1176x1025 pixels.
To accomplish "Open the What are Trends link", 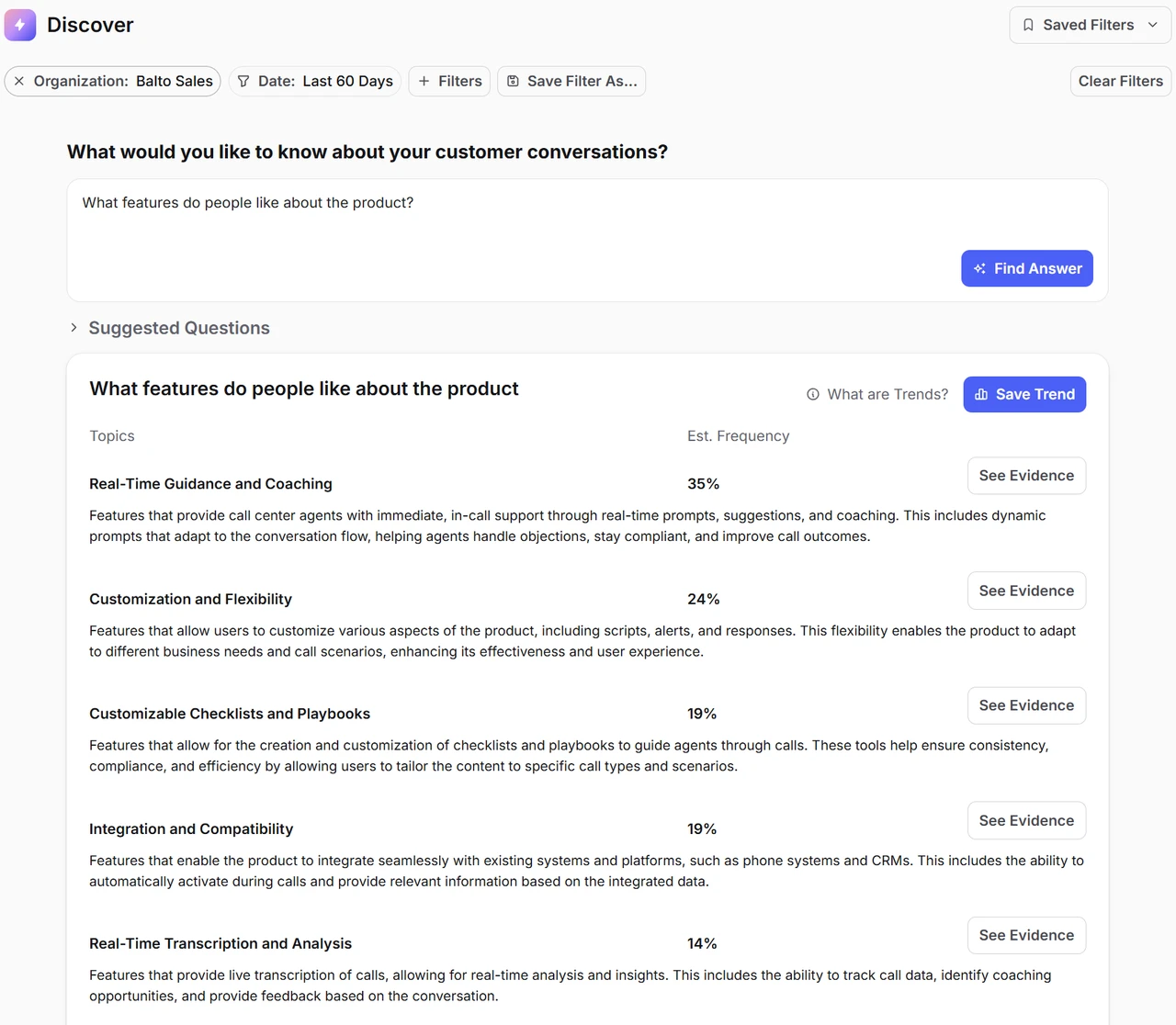I will click(x=888, y=394).
